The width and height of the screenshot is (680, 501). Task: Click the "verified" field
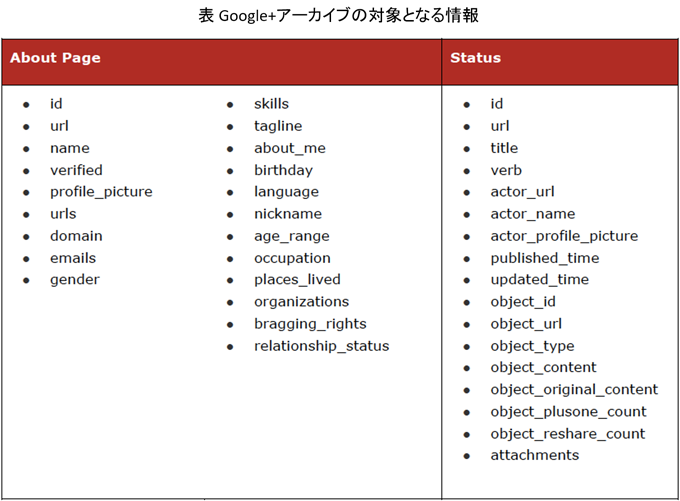click(76, 170)
